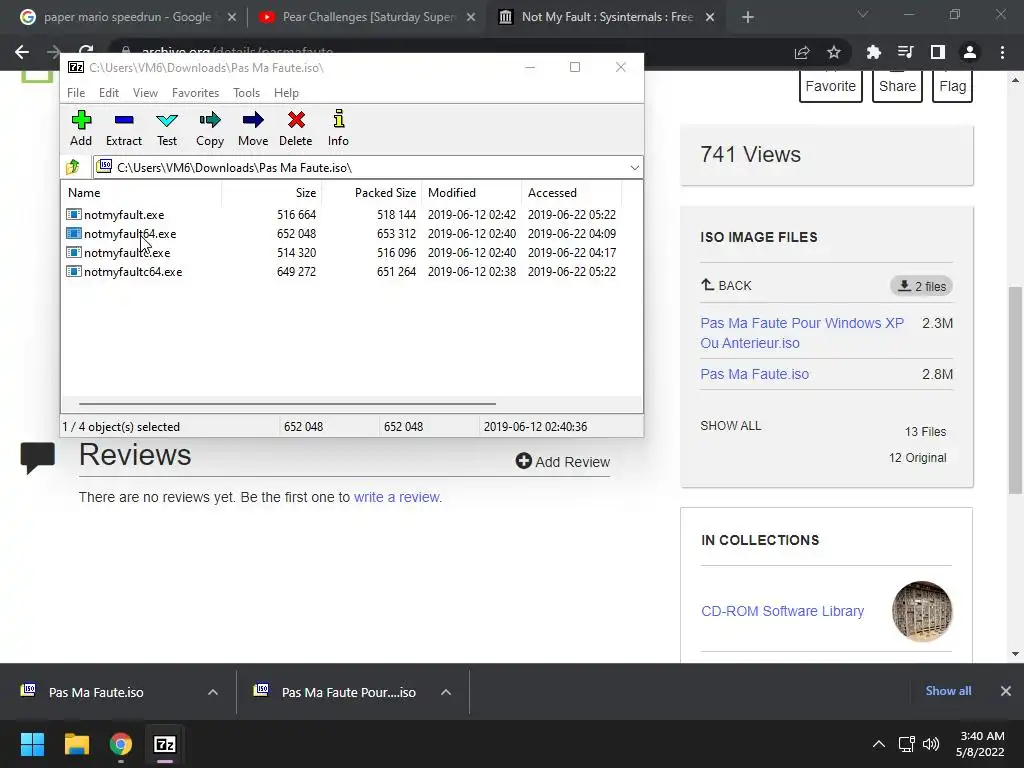Viewport: 1024px width, 768px height.
Task: Click the CD-ROM Software Library thumbnail
Action: [x=921, y=611]
